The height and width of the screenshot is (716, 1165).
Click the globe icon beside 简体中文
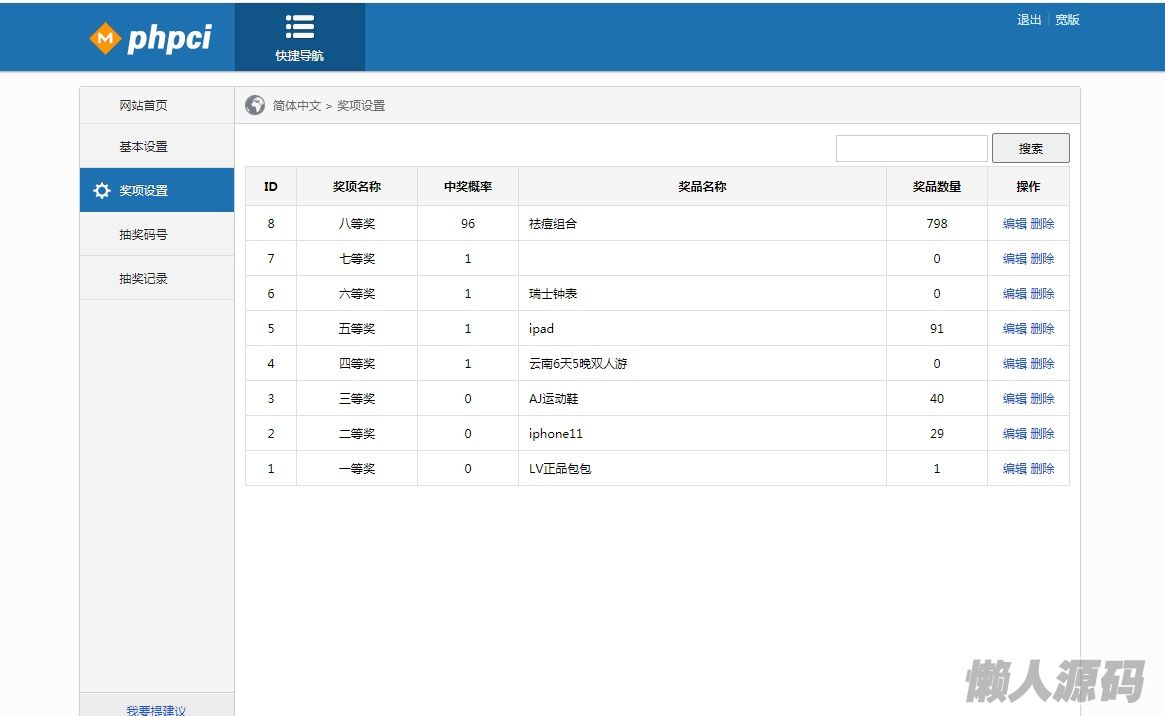coord(255,105)
